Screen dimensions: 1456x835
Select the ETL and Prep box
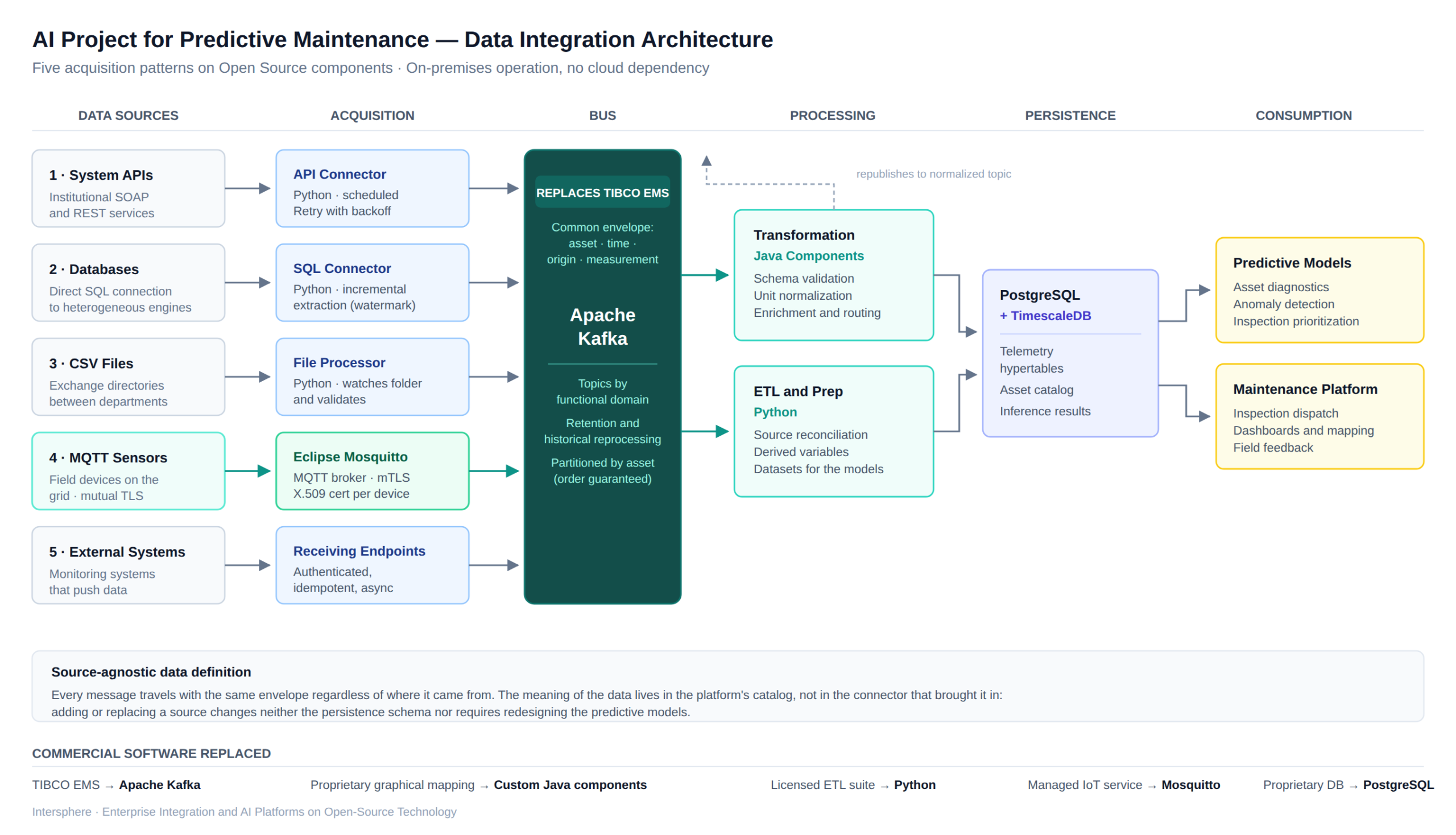834,431
